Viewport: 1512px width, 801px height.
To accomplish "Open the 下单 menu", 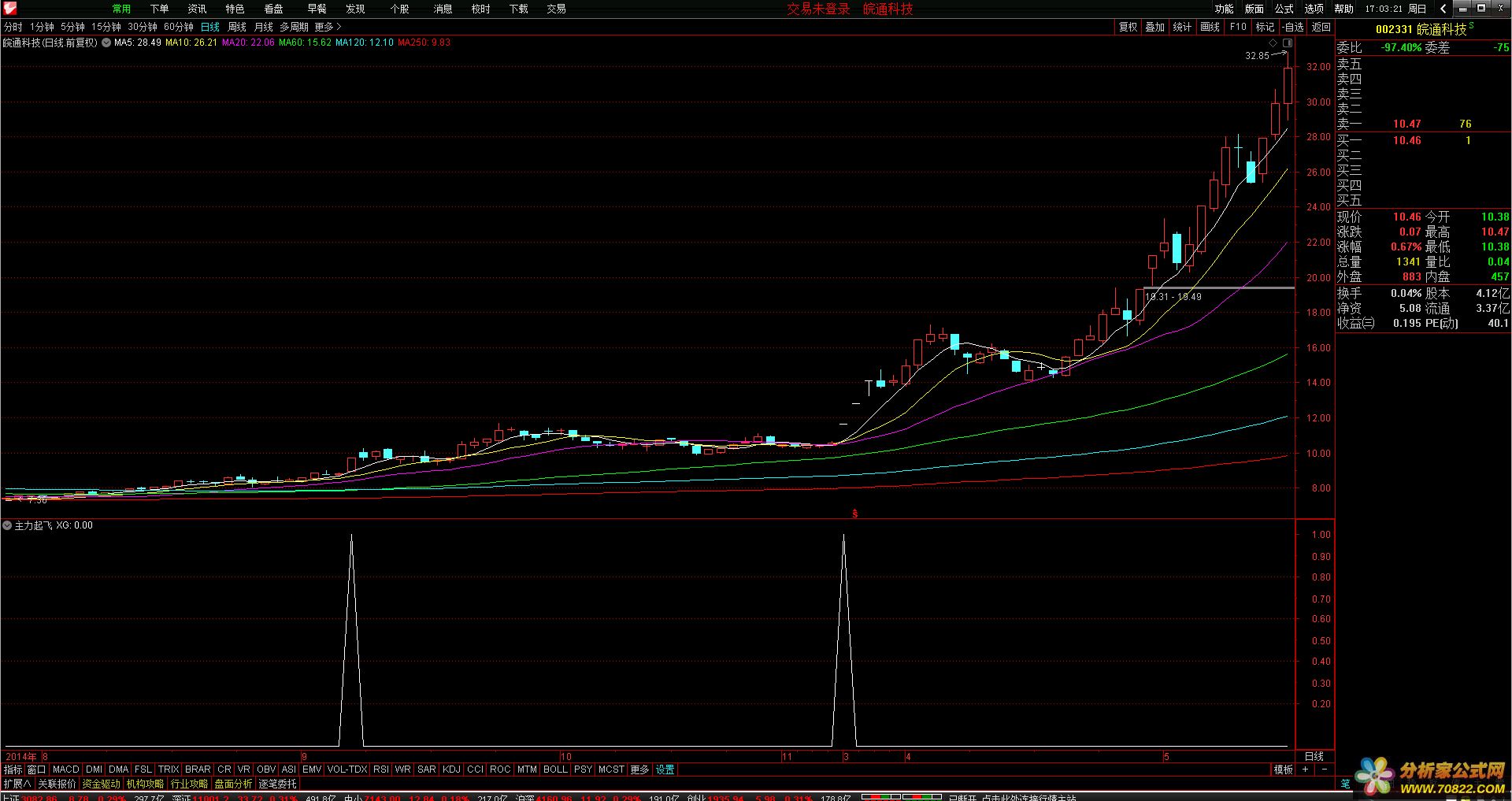I will pyautogui.click(x=159, y=9).
